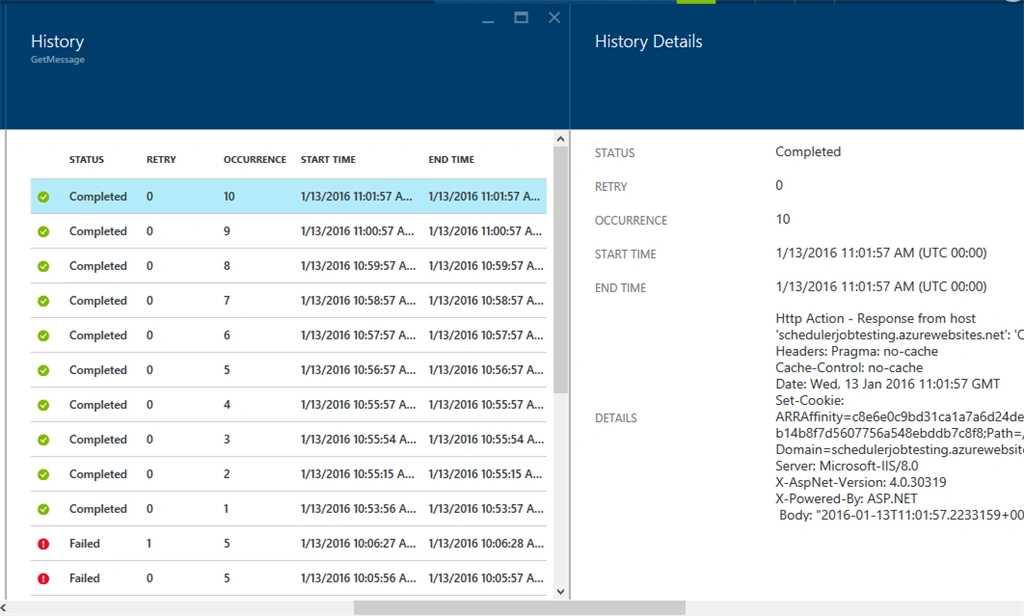This screenshot has height=616, width=1024.
Task: Click green check icon for occurrence 1
Action: click(x=43, y=509)
